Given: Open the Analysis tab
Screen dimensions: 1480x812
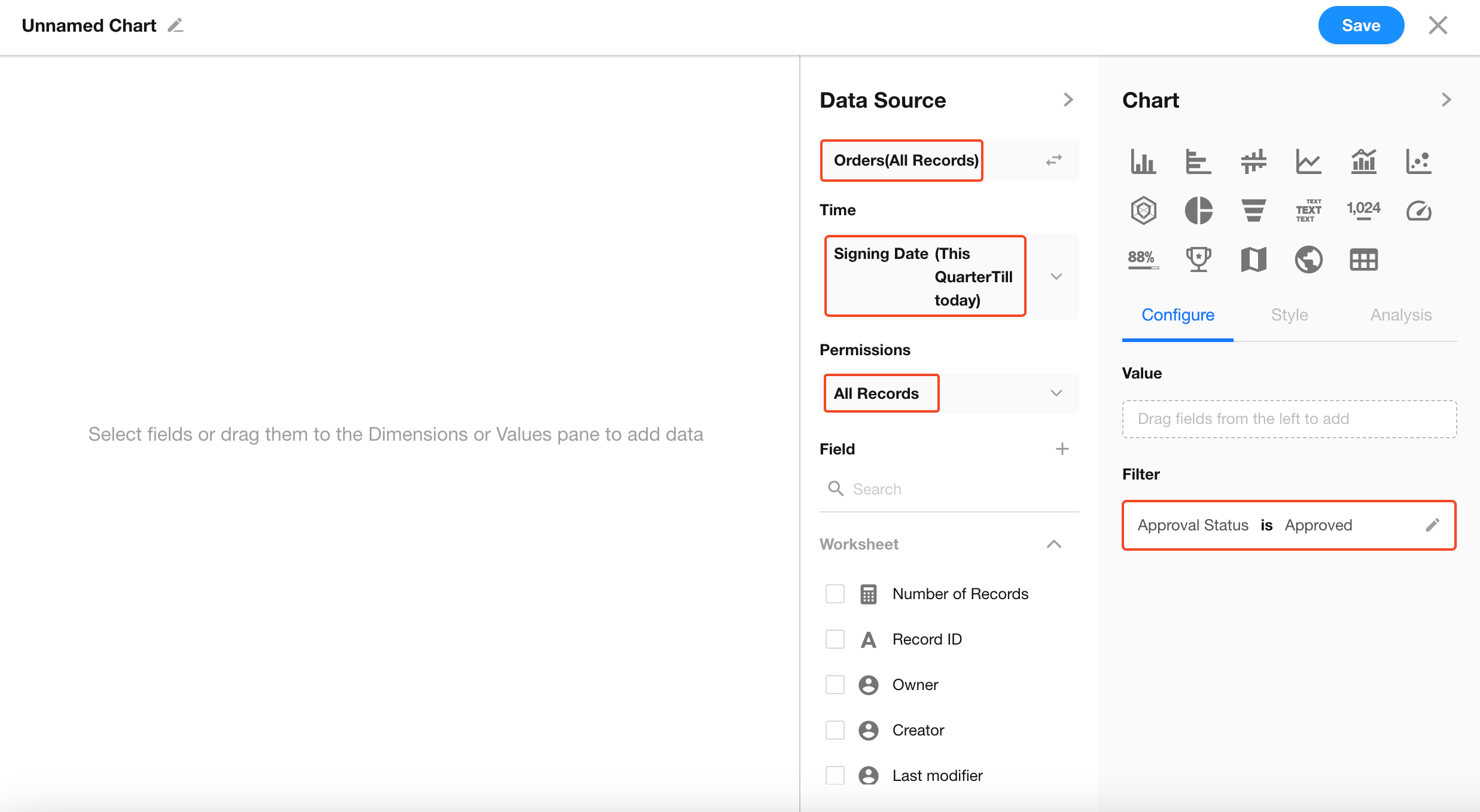Looking at the screenshot, I should 1400,315.
